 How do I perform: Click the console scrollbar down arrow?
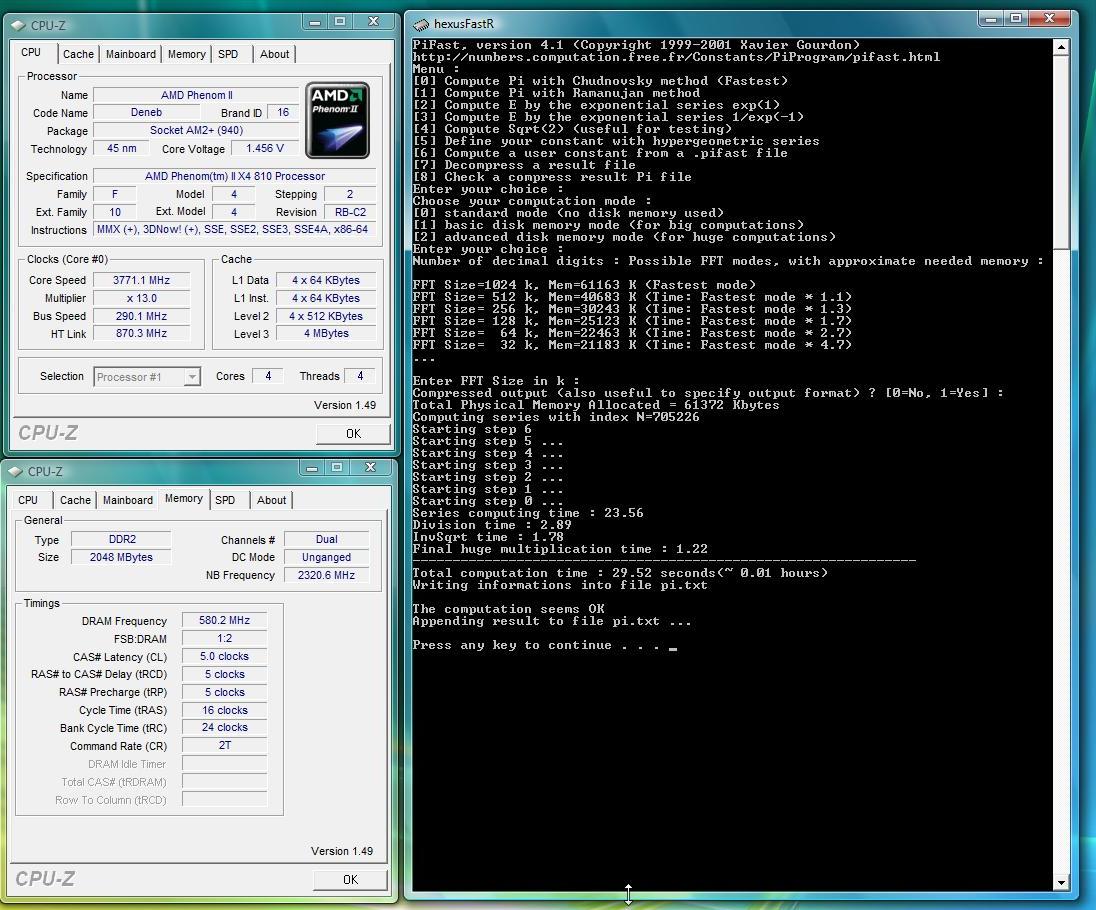click(x=1061, y=882)
